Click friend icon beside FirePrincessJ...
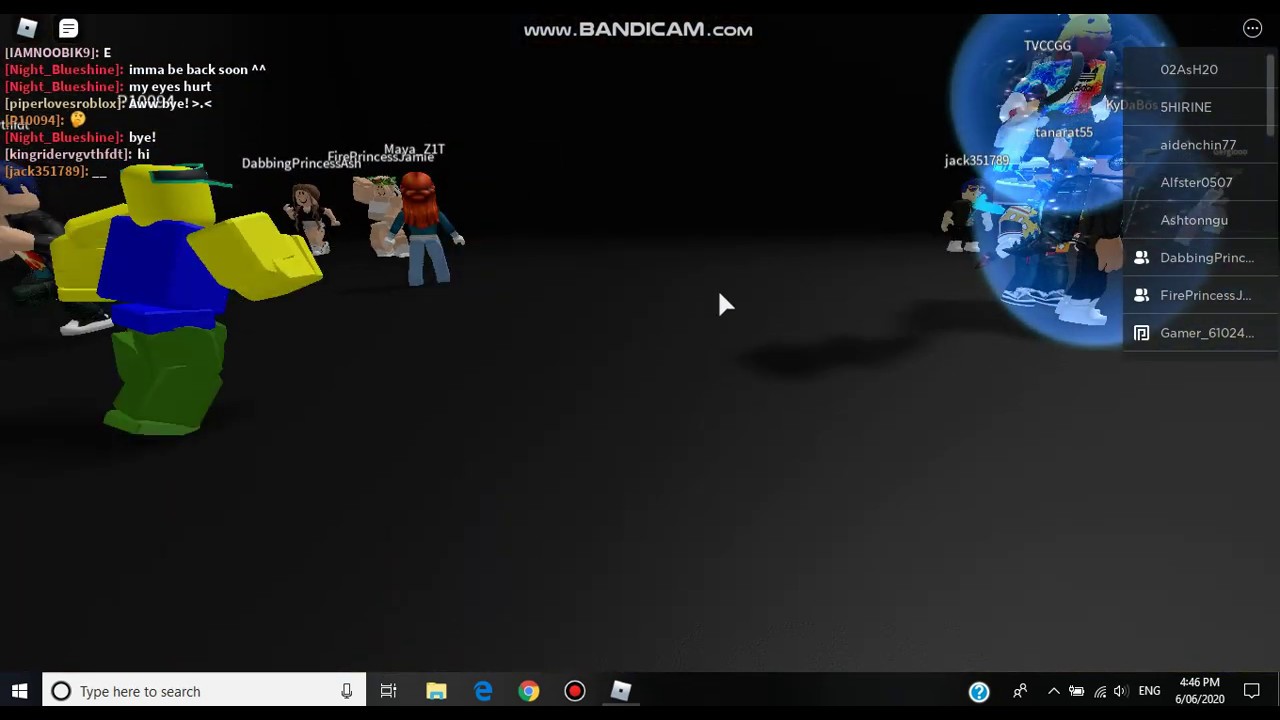 tap(1141, 295)
